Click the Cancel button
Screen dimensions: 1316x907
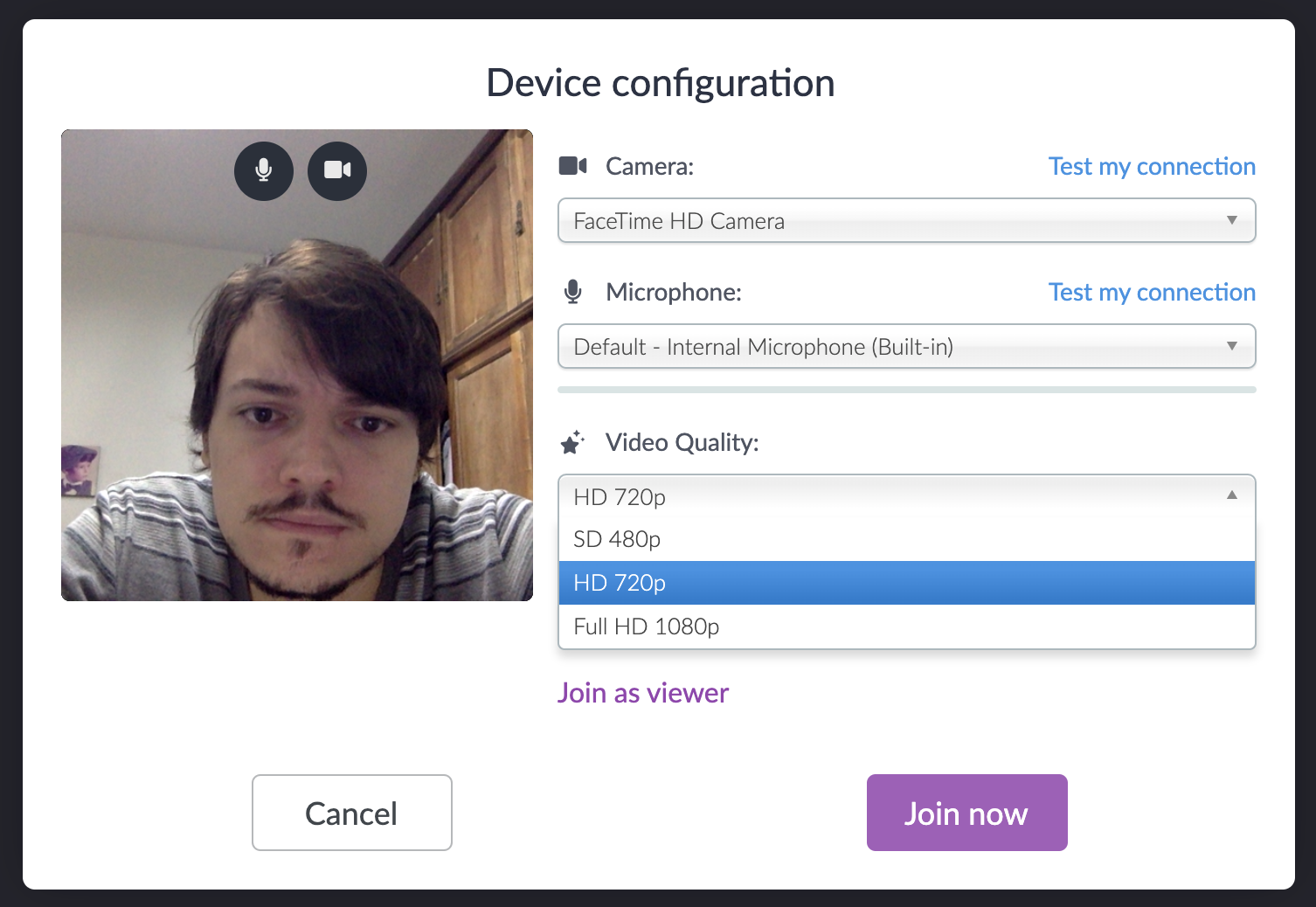[x=352, y=813]
